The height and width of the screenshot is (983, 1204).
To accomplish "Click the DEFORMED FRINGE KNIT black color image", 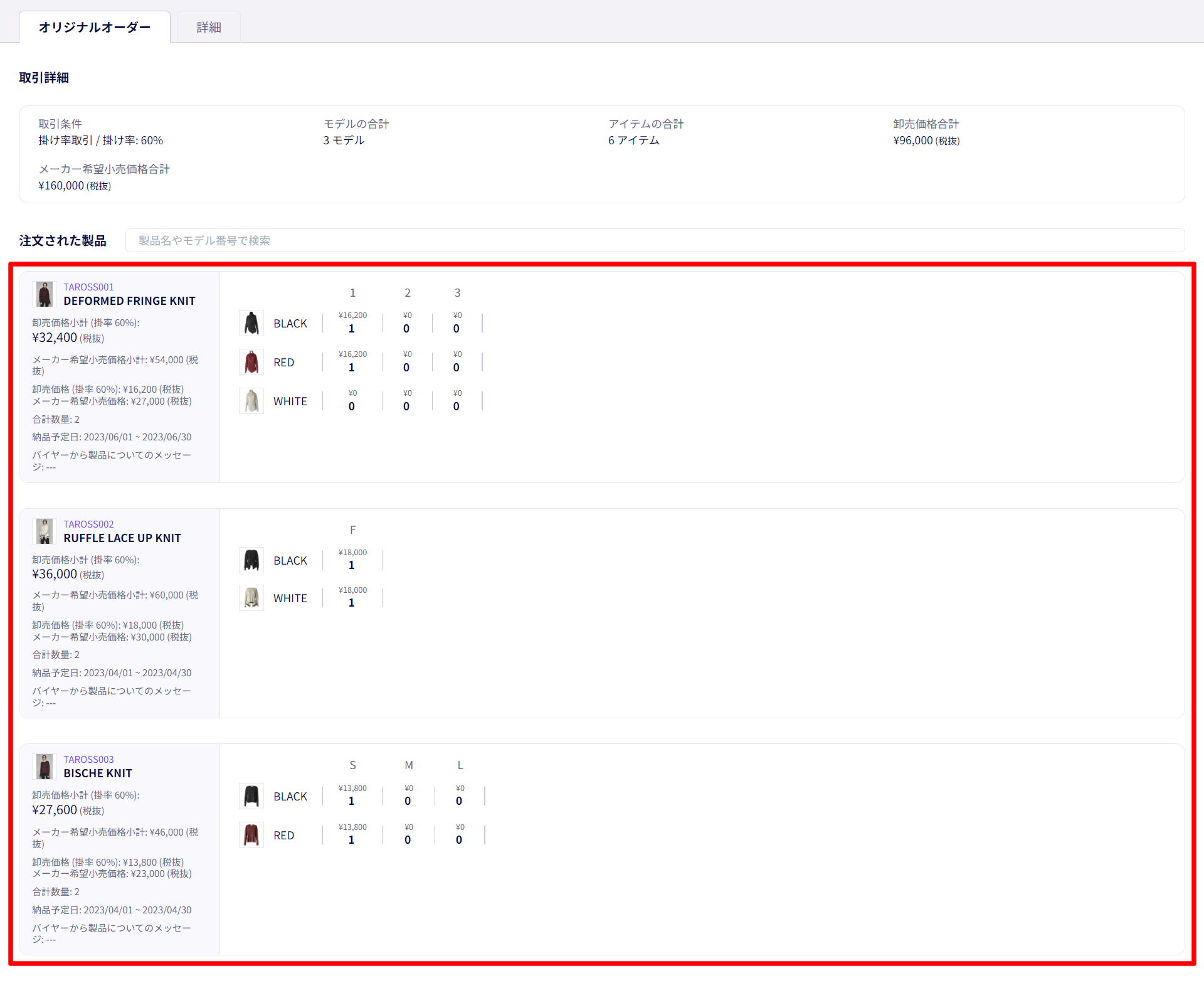I will [x=251, y=323].
